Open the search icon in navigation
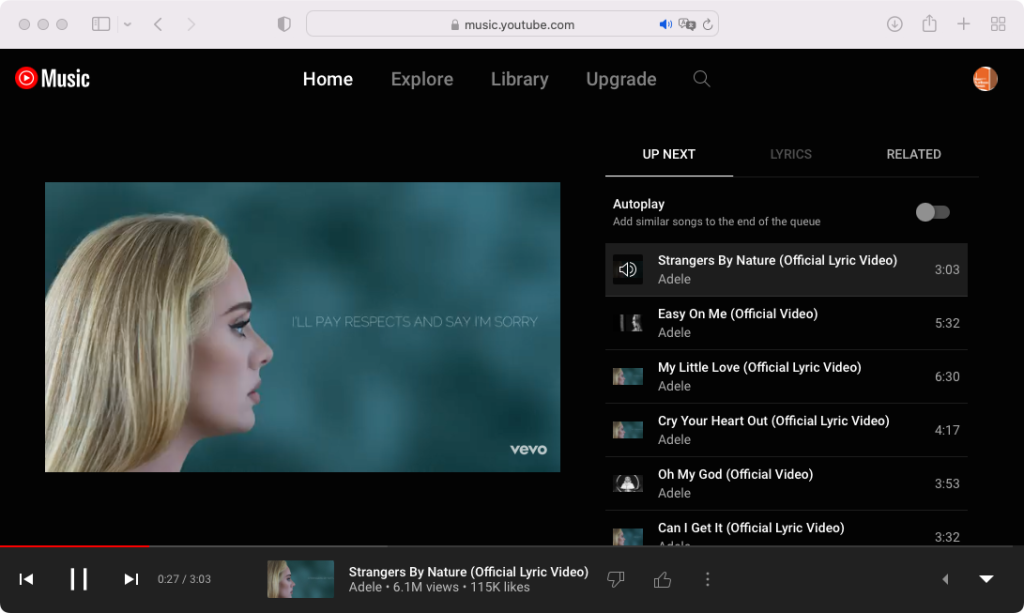The height and width of the screenshot is (613, 1024). pyautogui.click(x=702, y=79)
